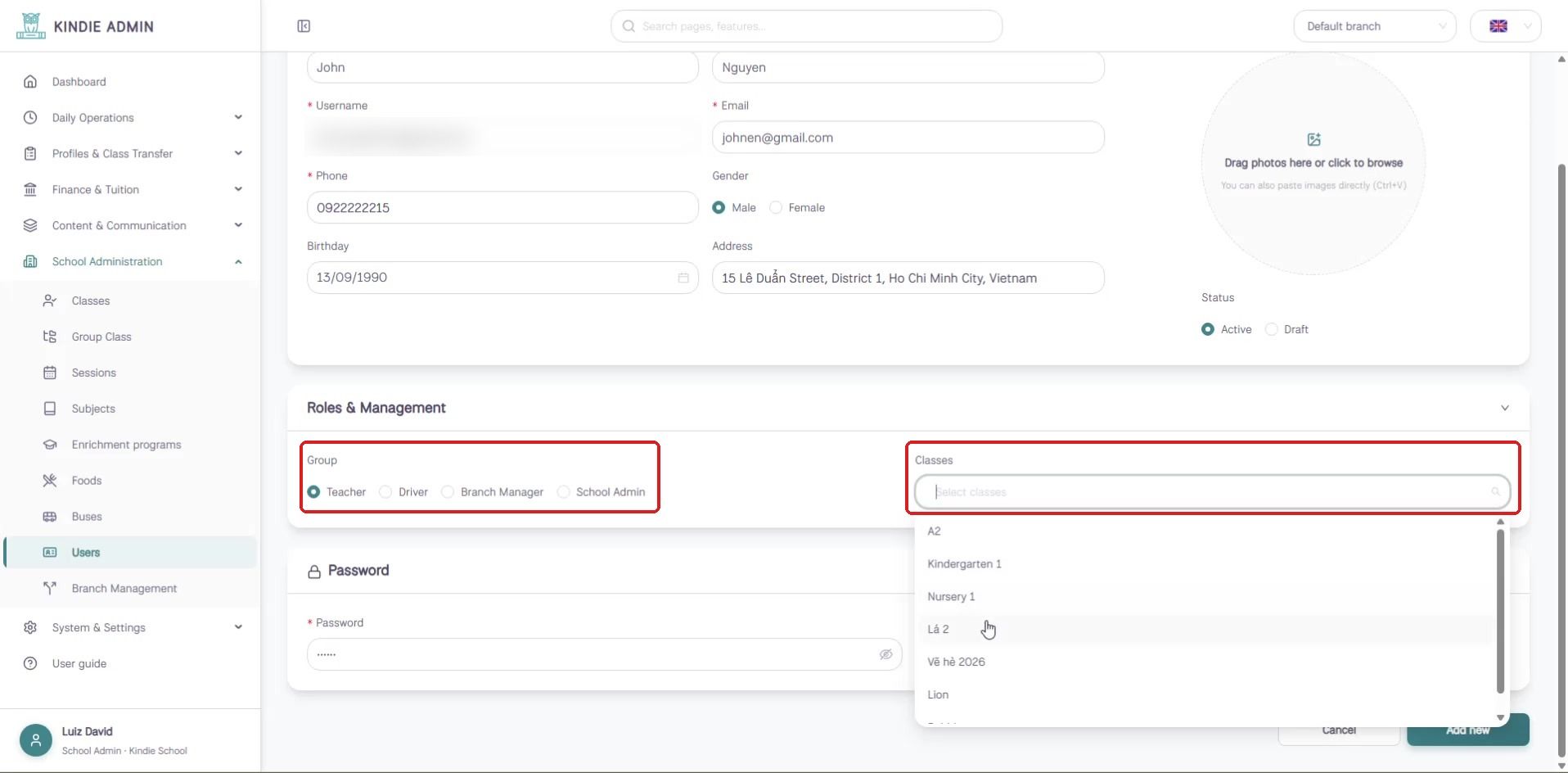Image resolution: width=1568 pixels, height=773 pixels.
Task: Open the Default branch dropdown
Action: tap(1375, 26)
